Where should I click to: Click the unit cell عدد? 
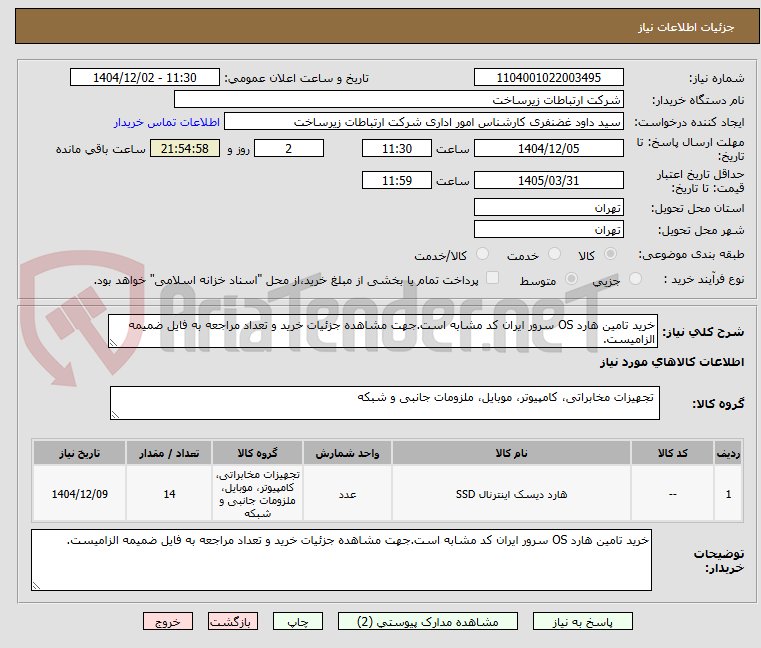point(347,494)
